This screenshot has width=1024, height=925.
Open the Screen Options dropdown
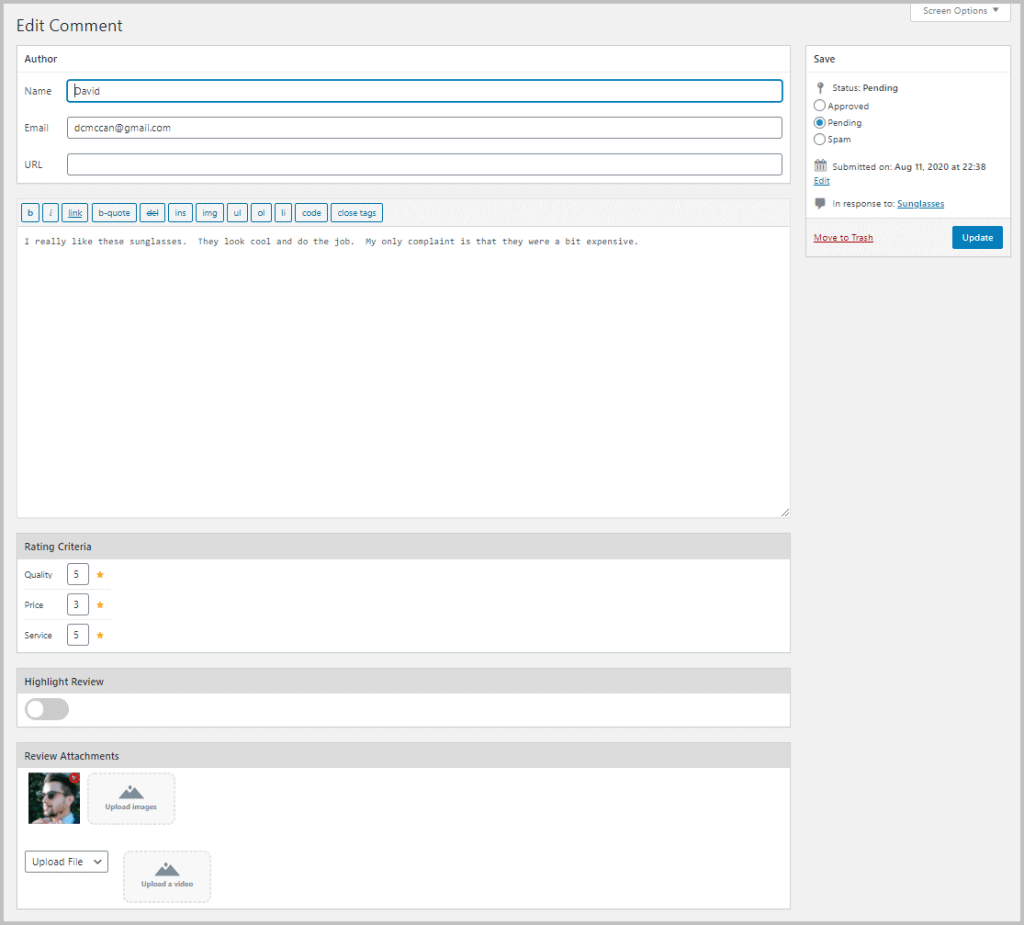click(x=958, y=11)
